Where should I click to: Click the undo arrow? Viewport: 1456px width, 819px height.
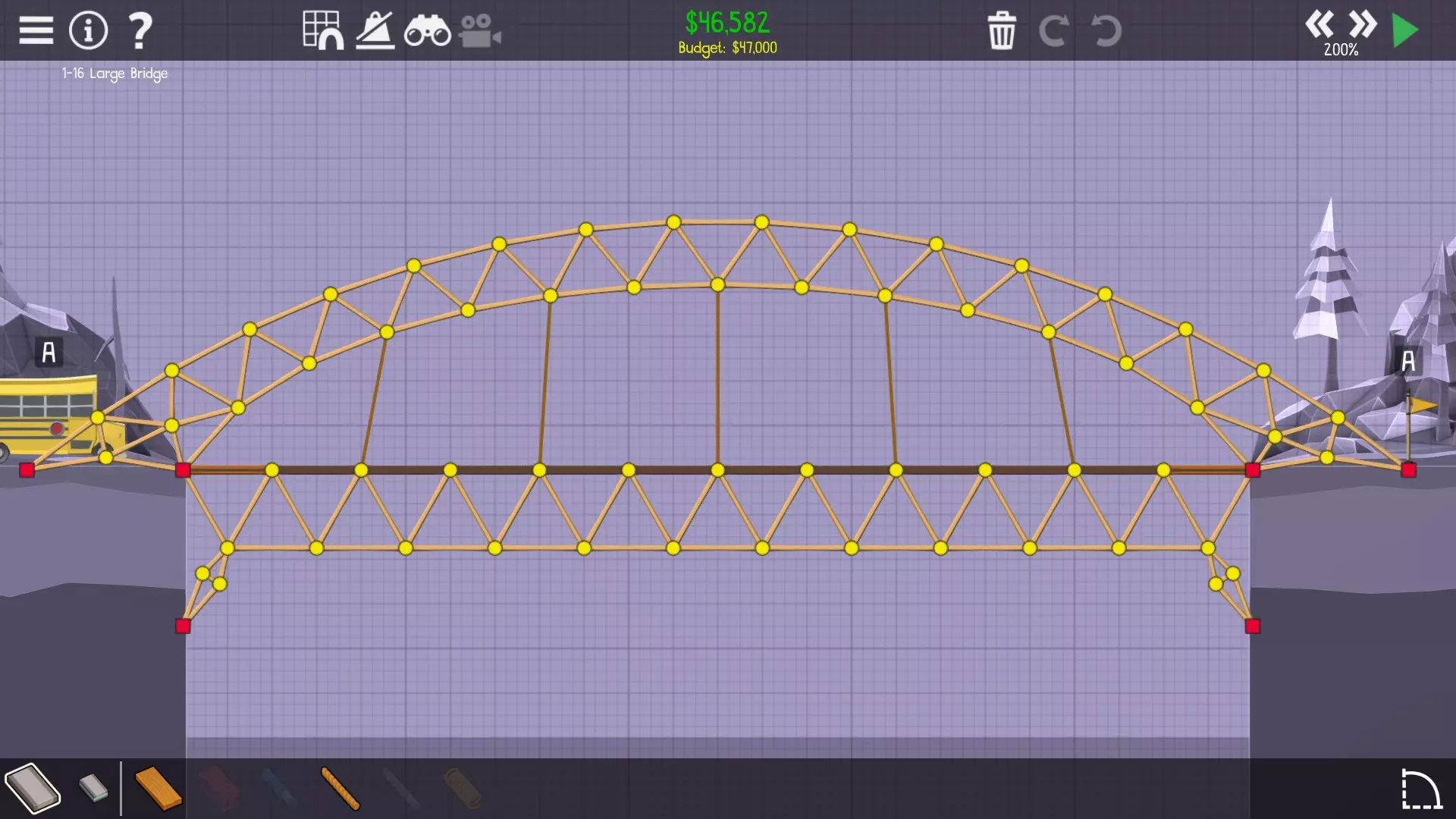(1106, 31)
